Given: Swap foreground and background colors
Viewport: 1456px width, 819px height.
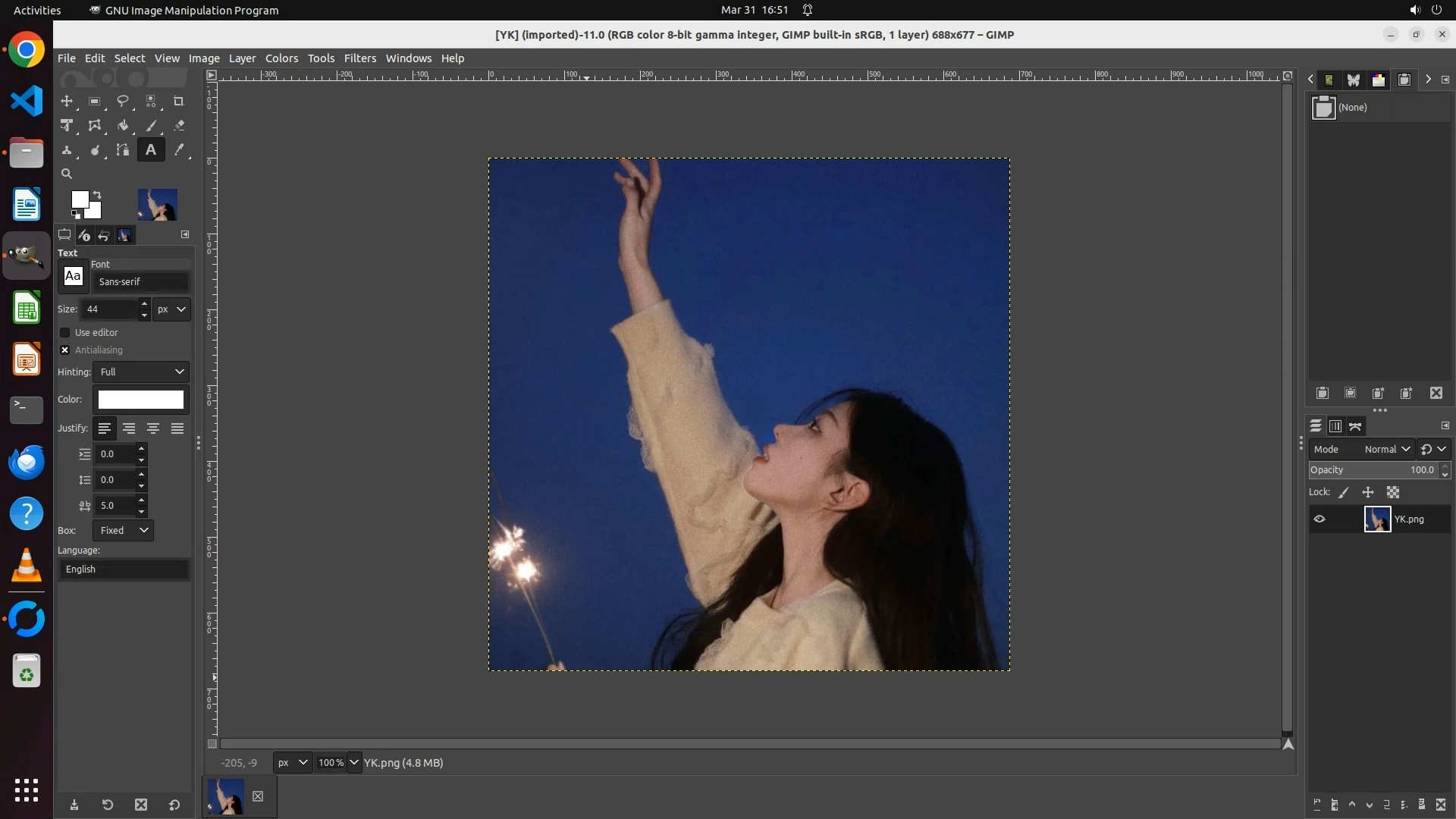Looking at the screenshot, I should pos(97,195).
